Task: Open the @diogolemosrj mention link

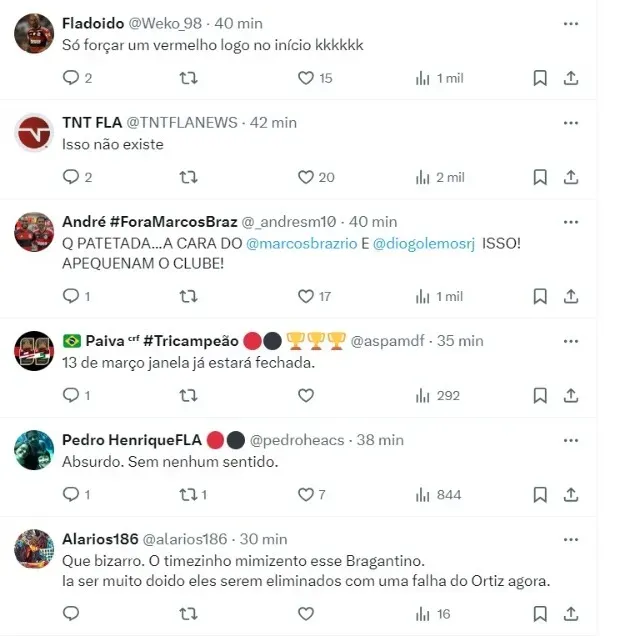Action: click(424, 243)
